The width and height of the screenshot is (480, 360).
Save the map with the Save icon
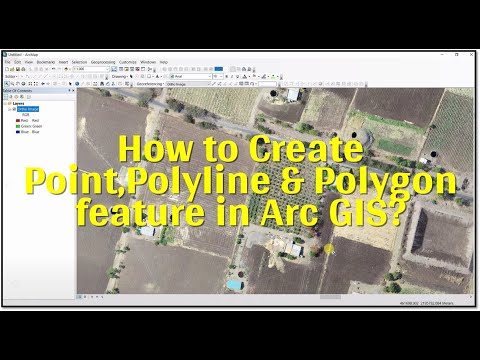pos(18,69)
